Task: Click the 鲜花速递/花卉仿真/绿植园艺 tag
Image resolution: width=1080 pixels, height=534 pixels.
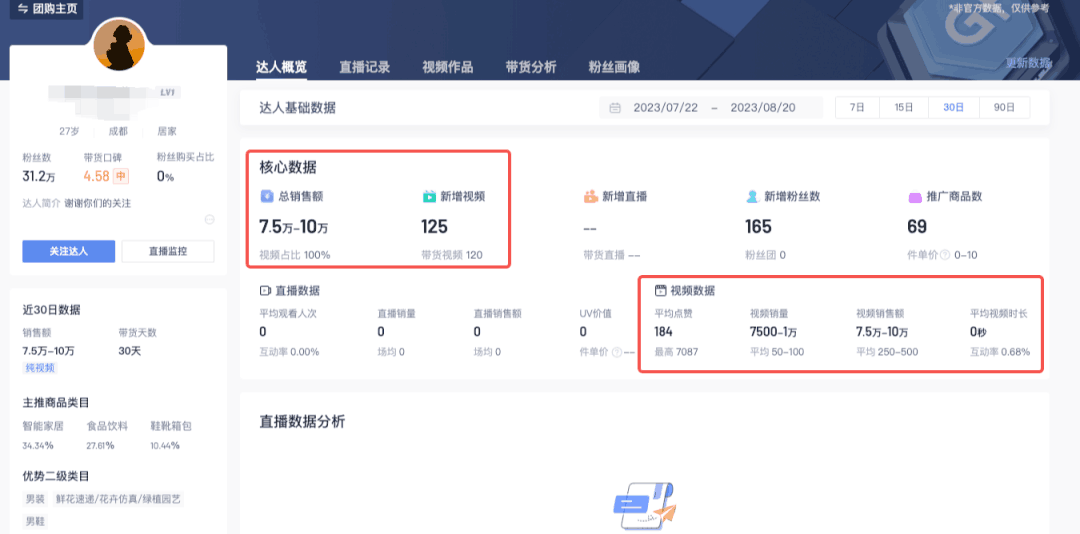Action: point(118,498)
